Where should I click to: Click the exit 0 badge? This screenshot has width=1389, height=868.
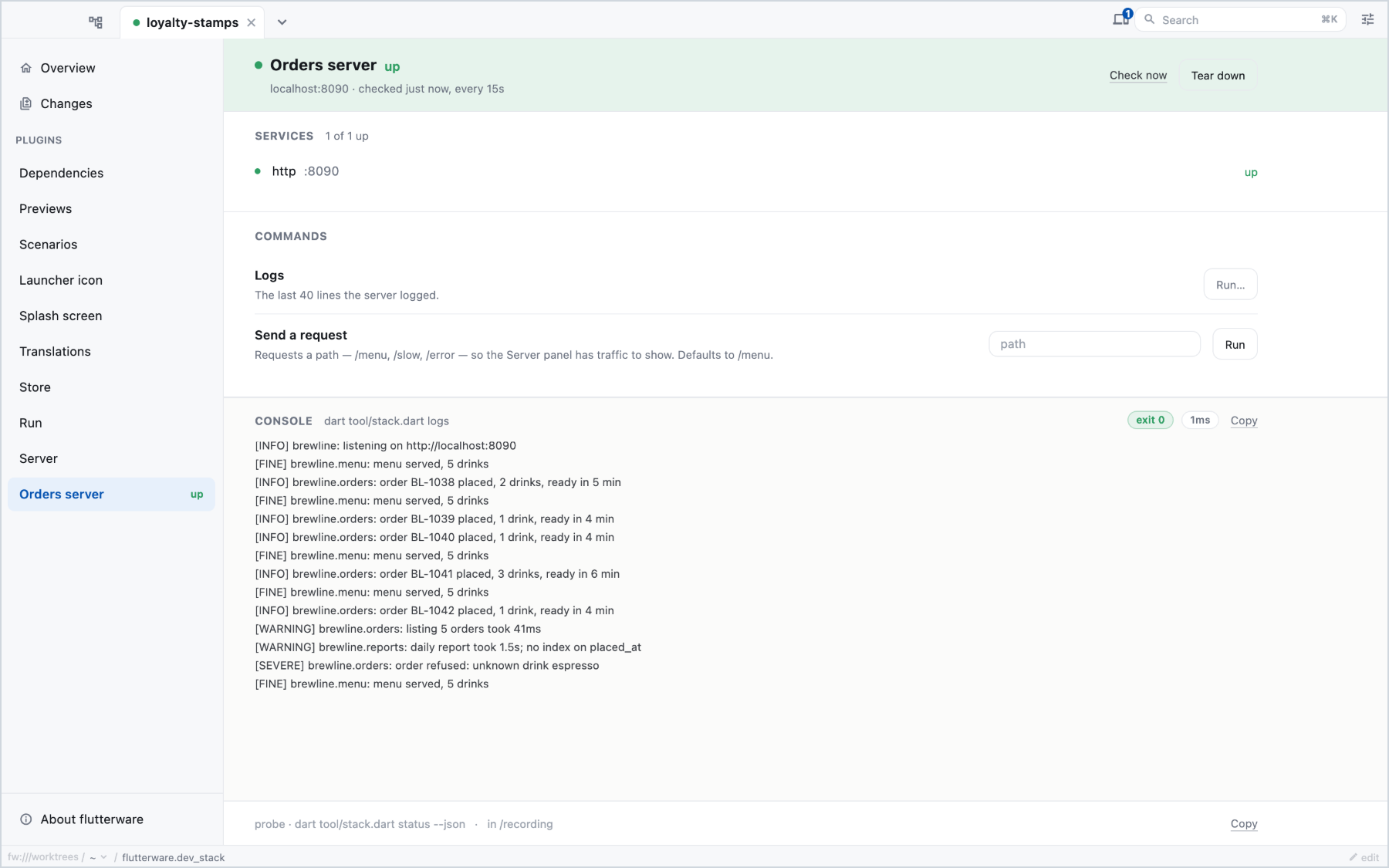1150,420
